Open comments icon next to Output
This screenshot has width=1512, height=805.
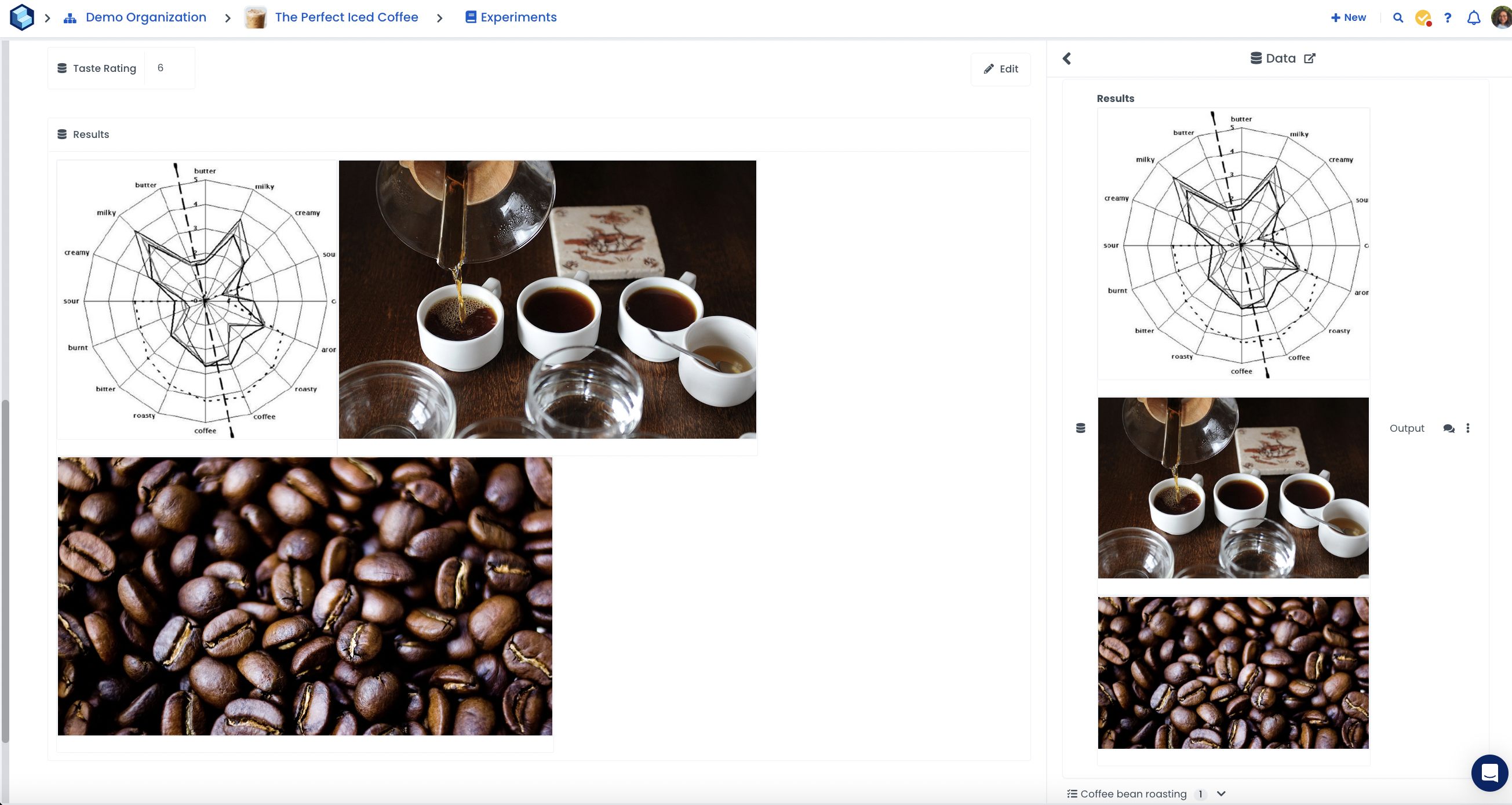pos(1448,429)
